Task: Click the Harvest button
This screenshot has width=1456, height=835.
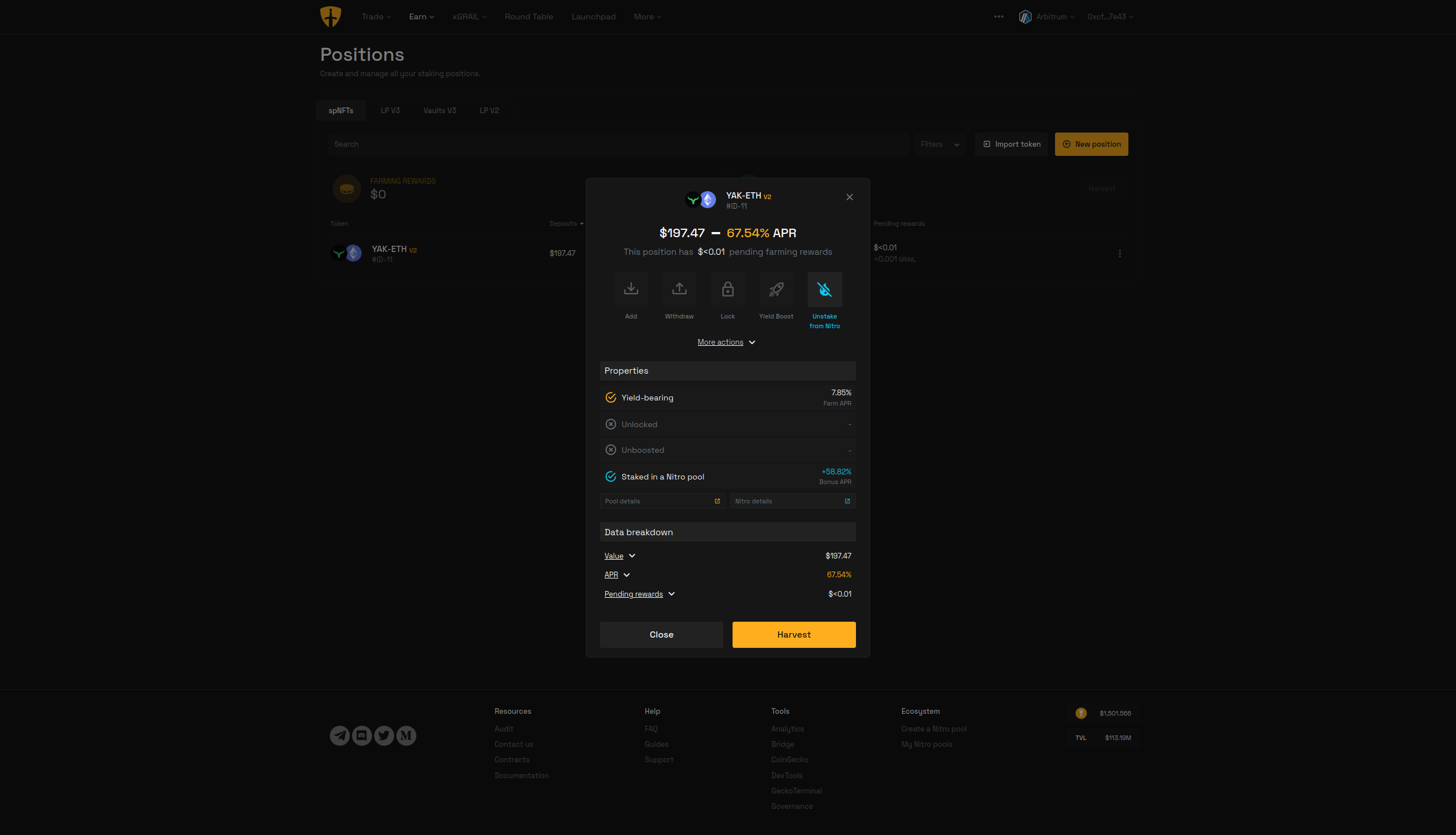Action: 794,634
